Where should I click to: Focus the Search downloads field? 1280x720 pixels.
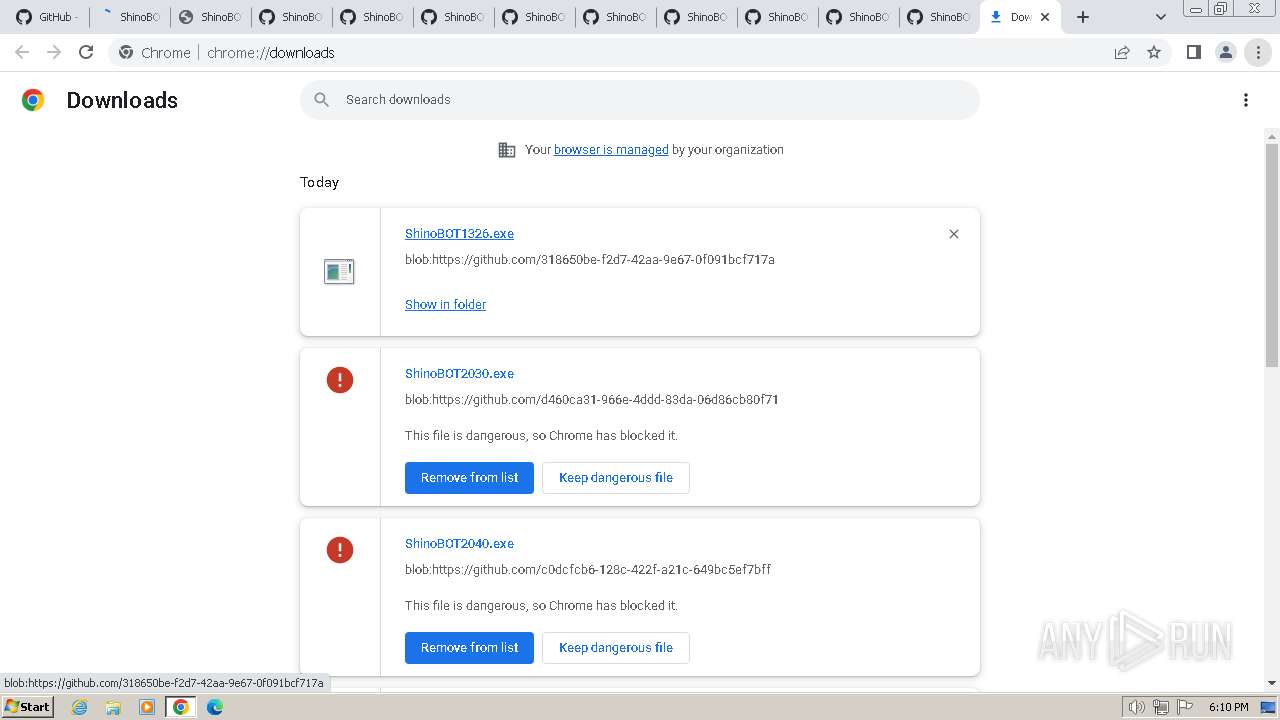point(640,100)
